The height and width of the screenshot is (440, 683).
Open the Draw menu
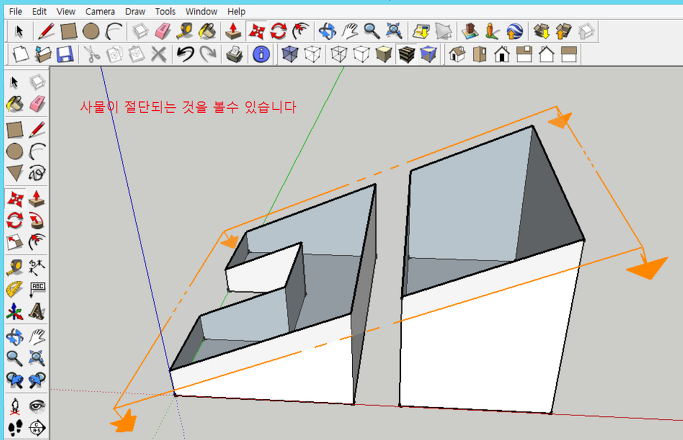pyautogui.click(x=135, y=11)
